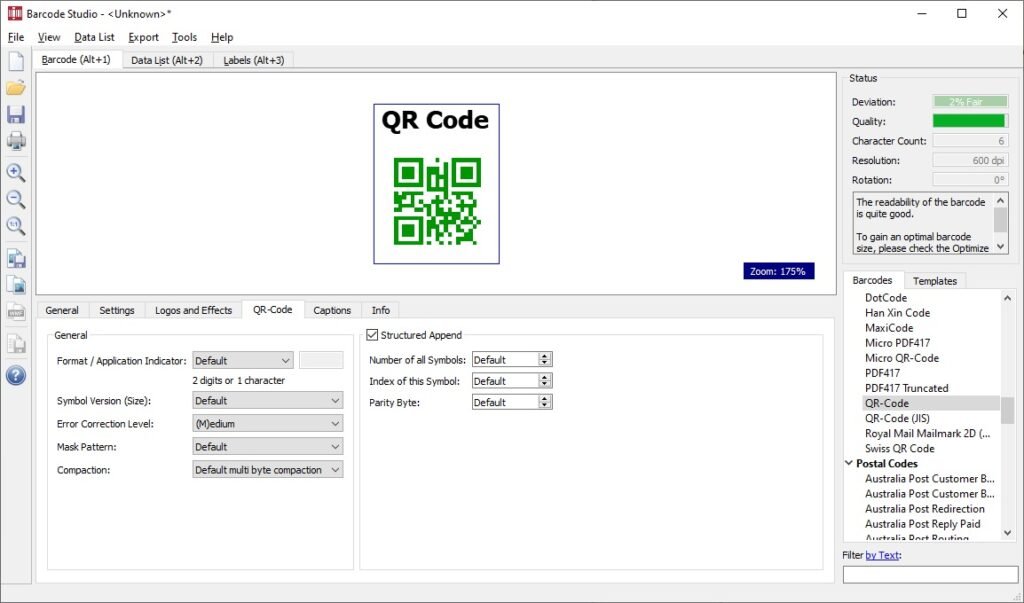Open the Mask Pattern dropdown
Screen dimensions: 1024x603
coord(268,447)
